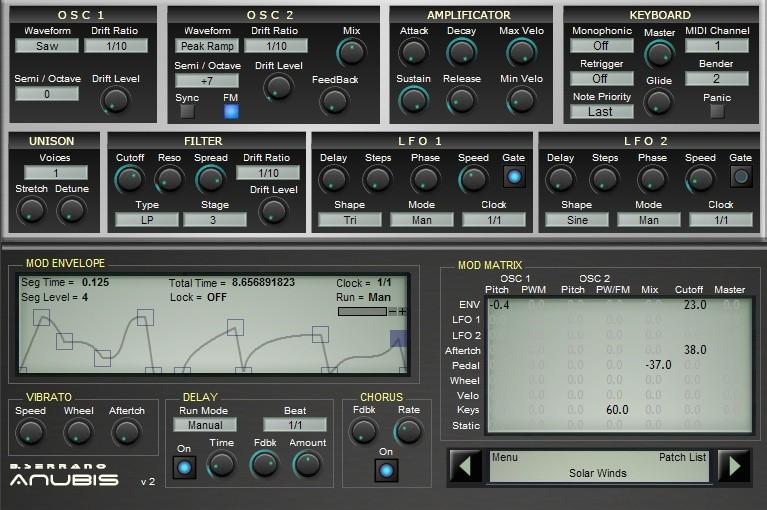
Task: Click the Amplificator Attack knob
Action: [413, 52]
